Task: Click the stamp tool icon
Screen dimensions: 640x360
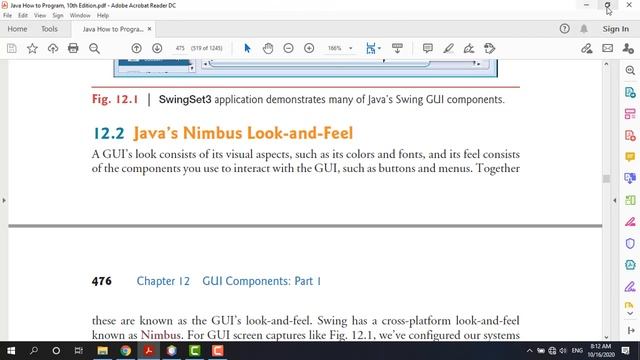Action: [489, 48]
